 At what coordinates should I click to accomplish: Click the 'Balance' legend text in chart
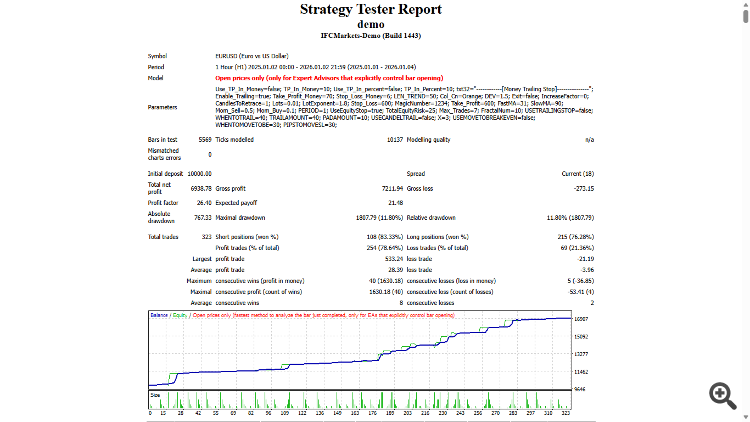pos(159,315)
